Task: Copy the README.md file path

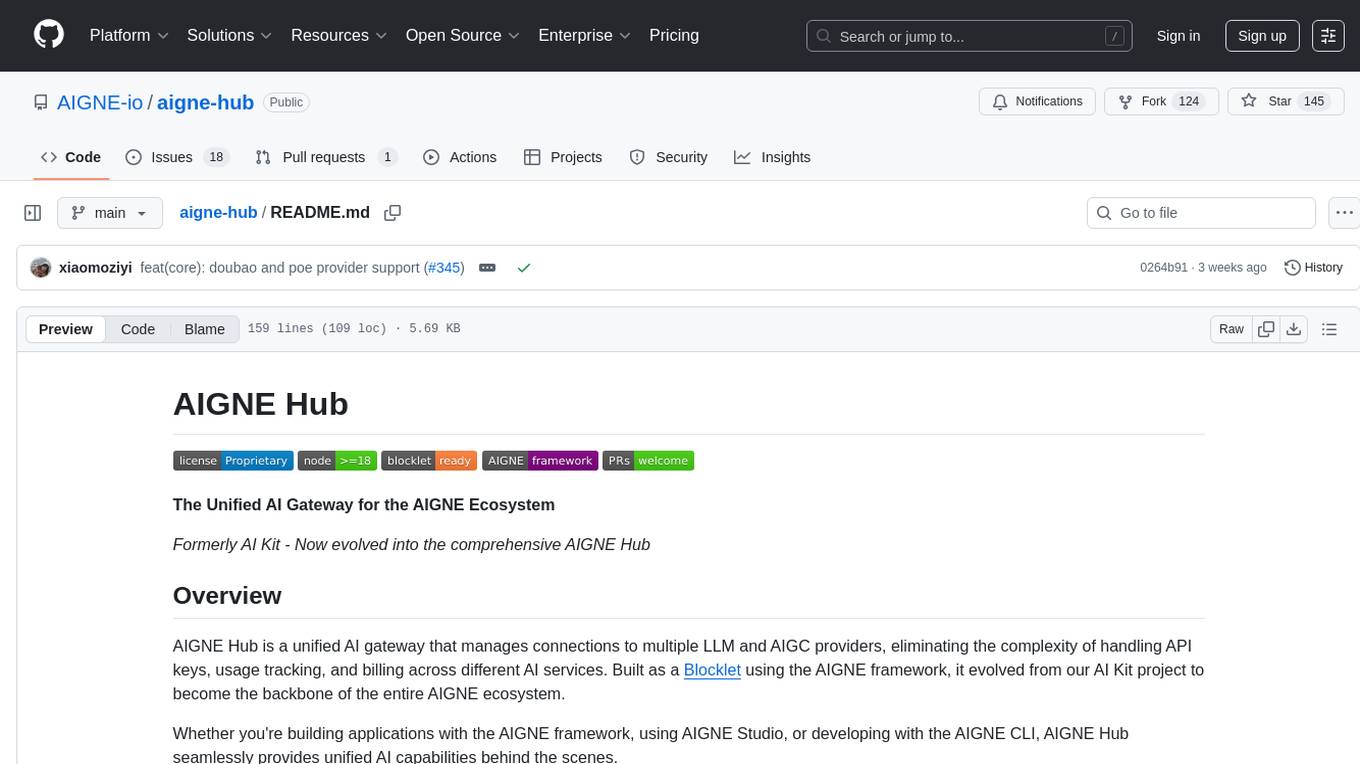Action: tap(392, 212)
